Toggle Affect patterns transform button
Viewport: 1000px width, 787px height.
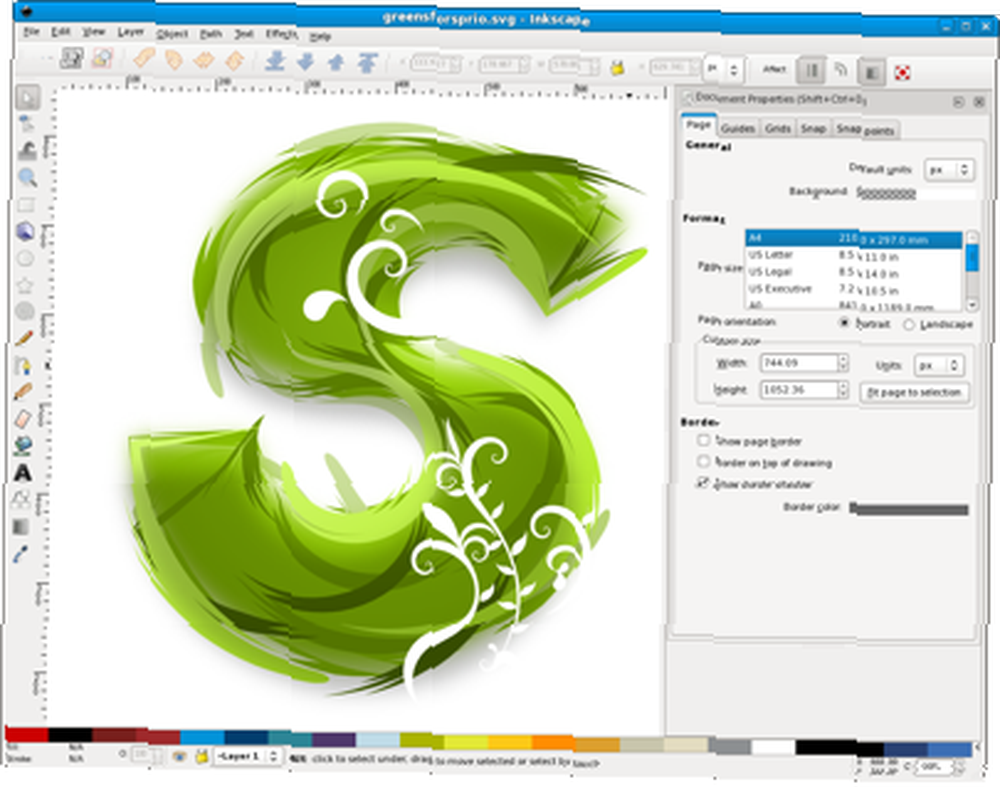coord(901,73)
